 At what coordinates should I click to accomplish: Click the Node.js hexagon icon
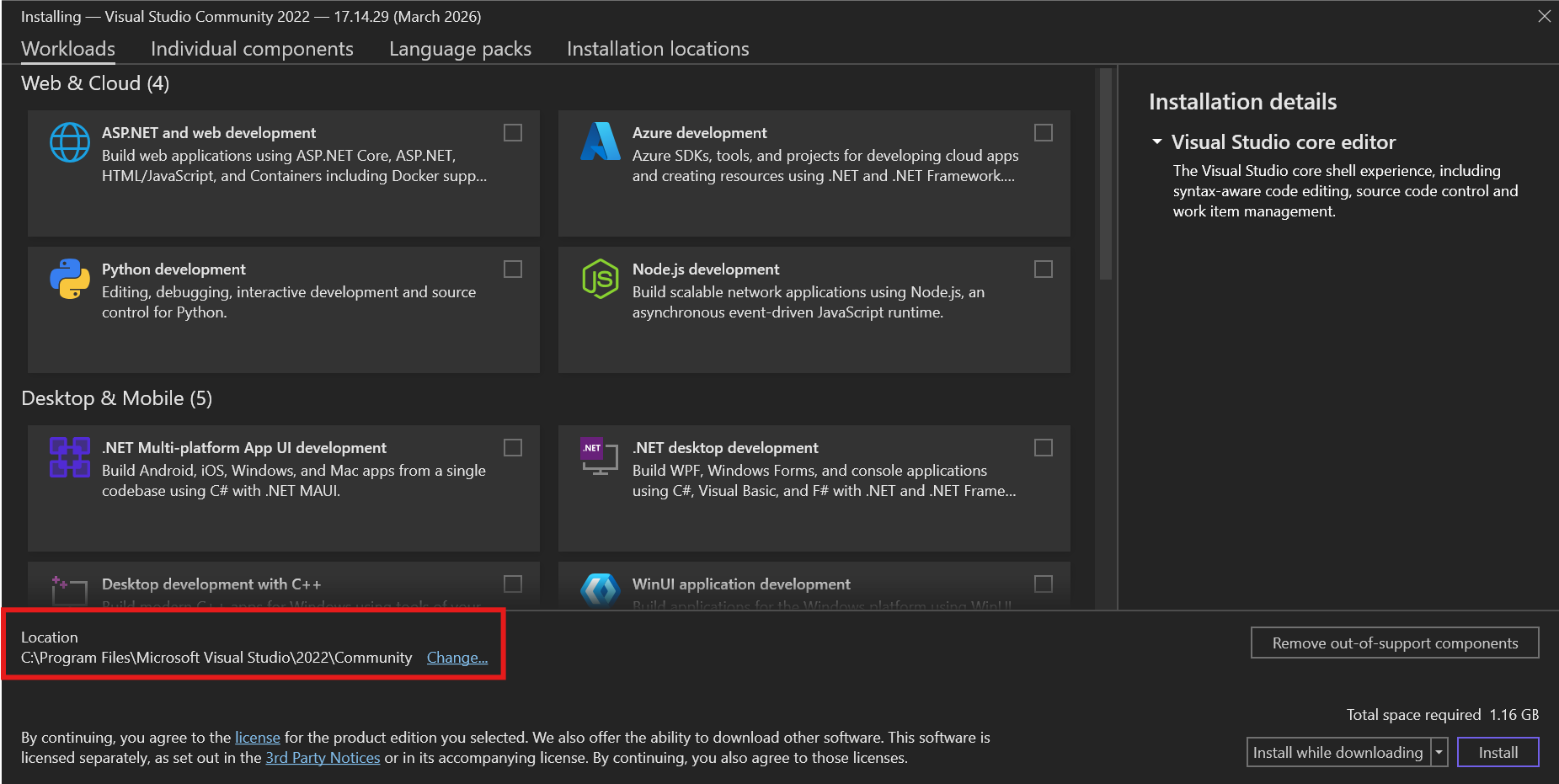click(x=601, y=279)
